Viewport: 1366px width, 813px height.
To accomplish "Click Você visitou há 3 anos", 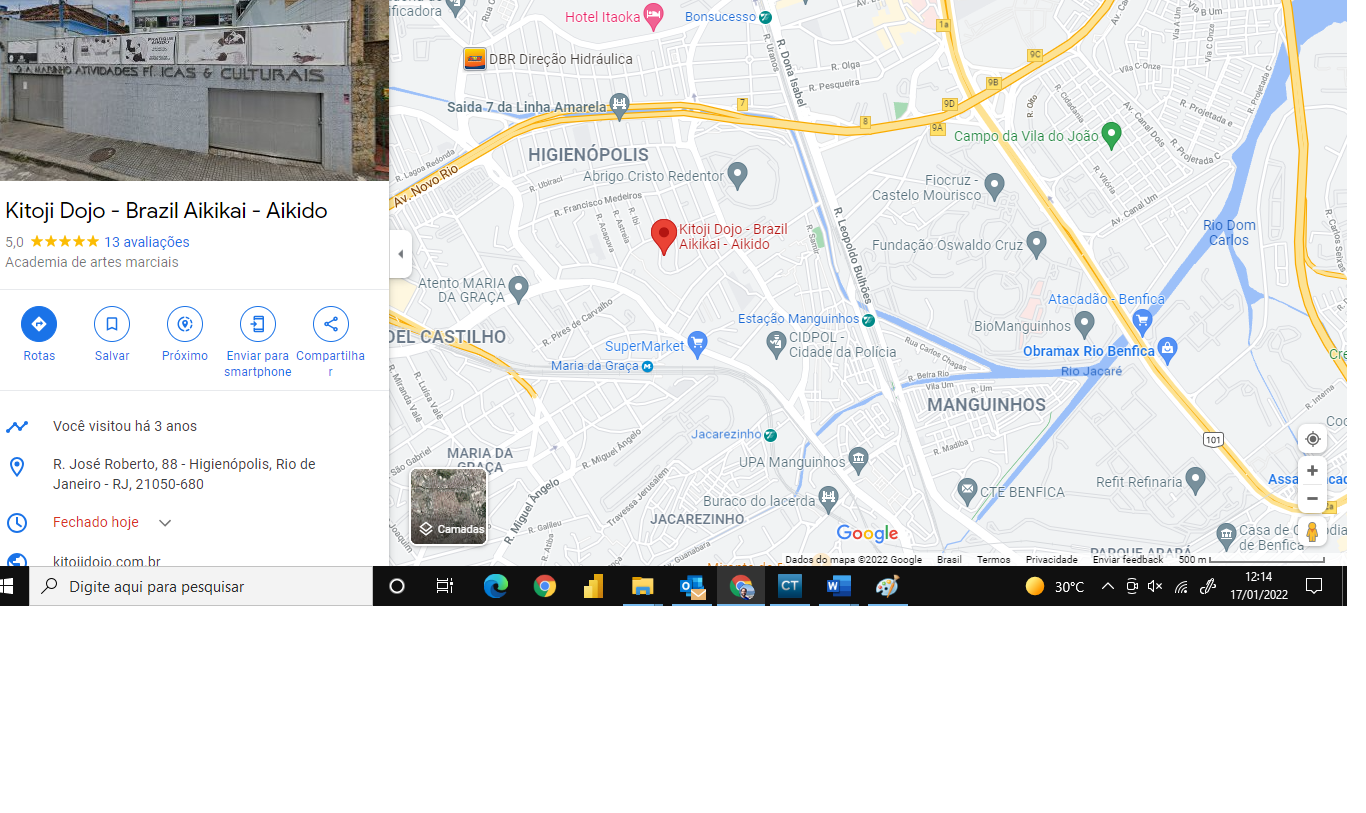I will point(125,426).
